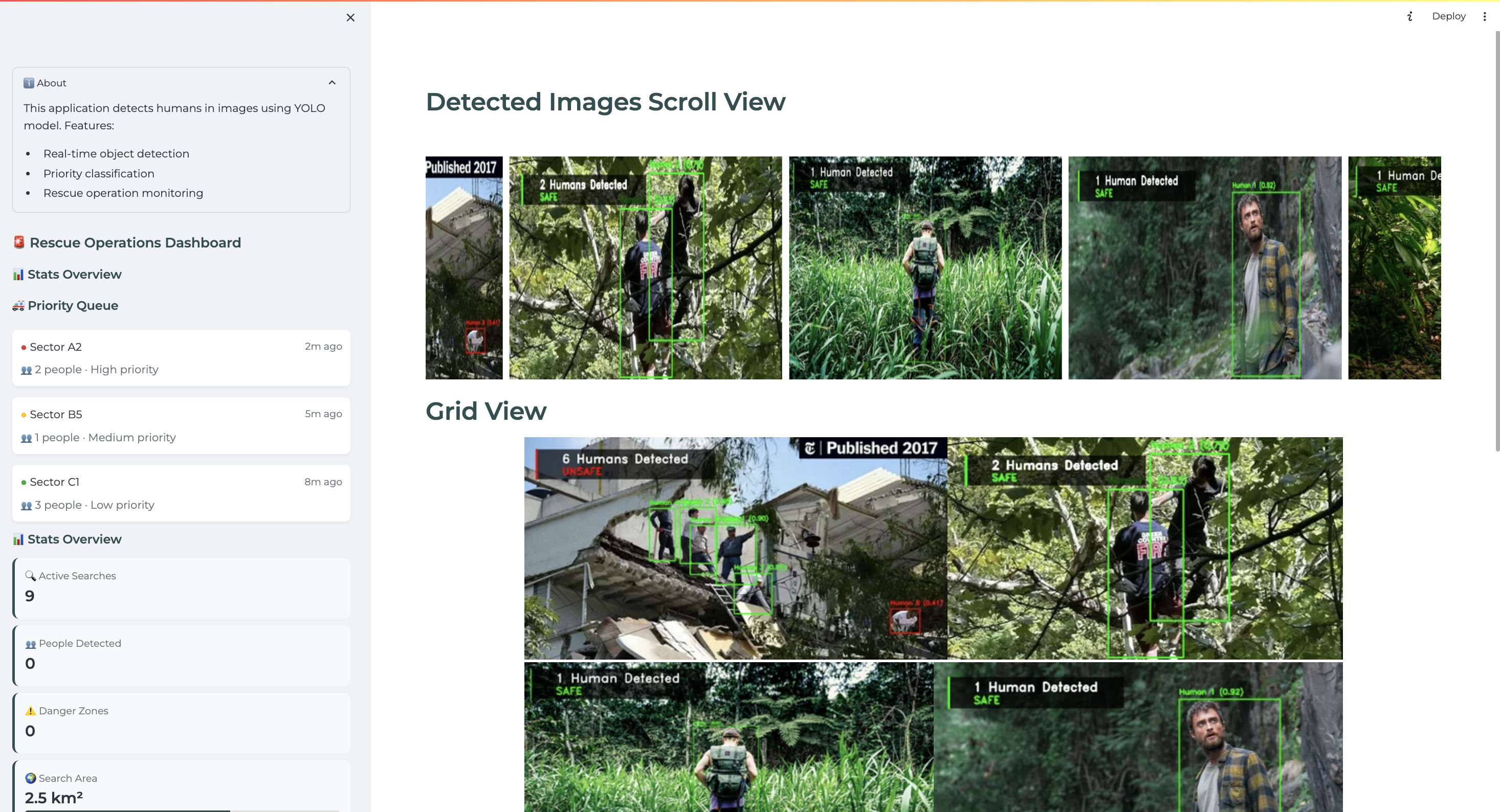Click the running status icon beside Deploy

1410,16
